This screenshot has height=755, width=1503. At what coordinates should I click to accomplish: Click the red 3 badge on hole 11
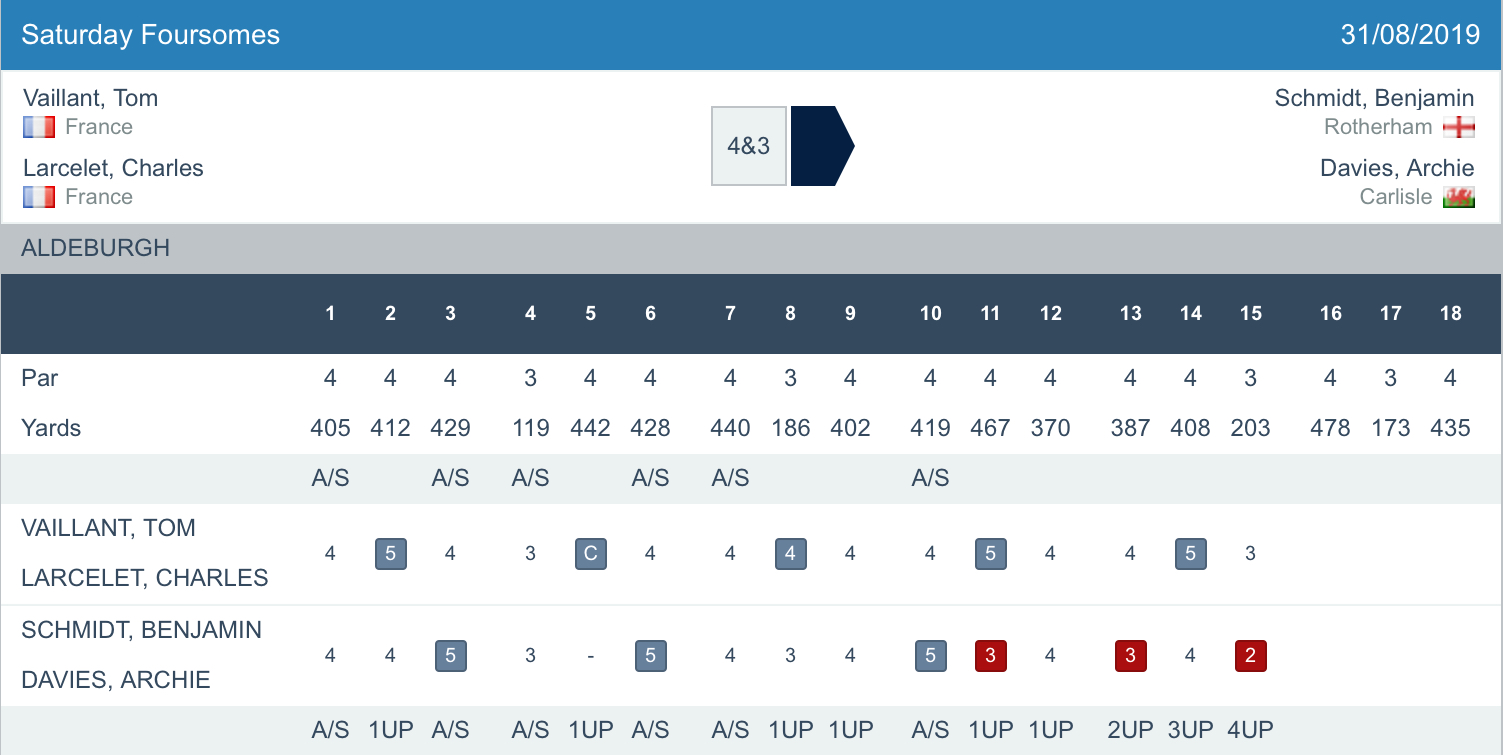tap(990, 656)
